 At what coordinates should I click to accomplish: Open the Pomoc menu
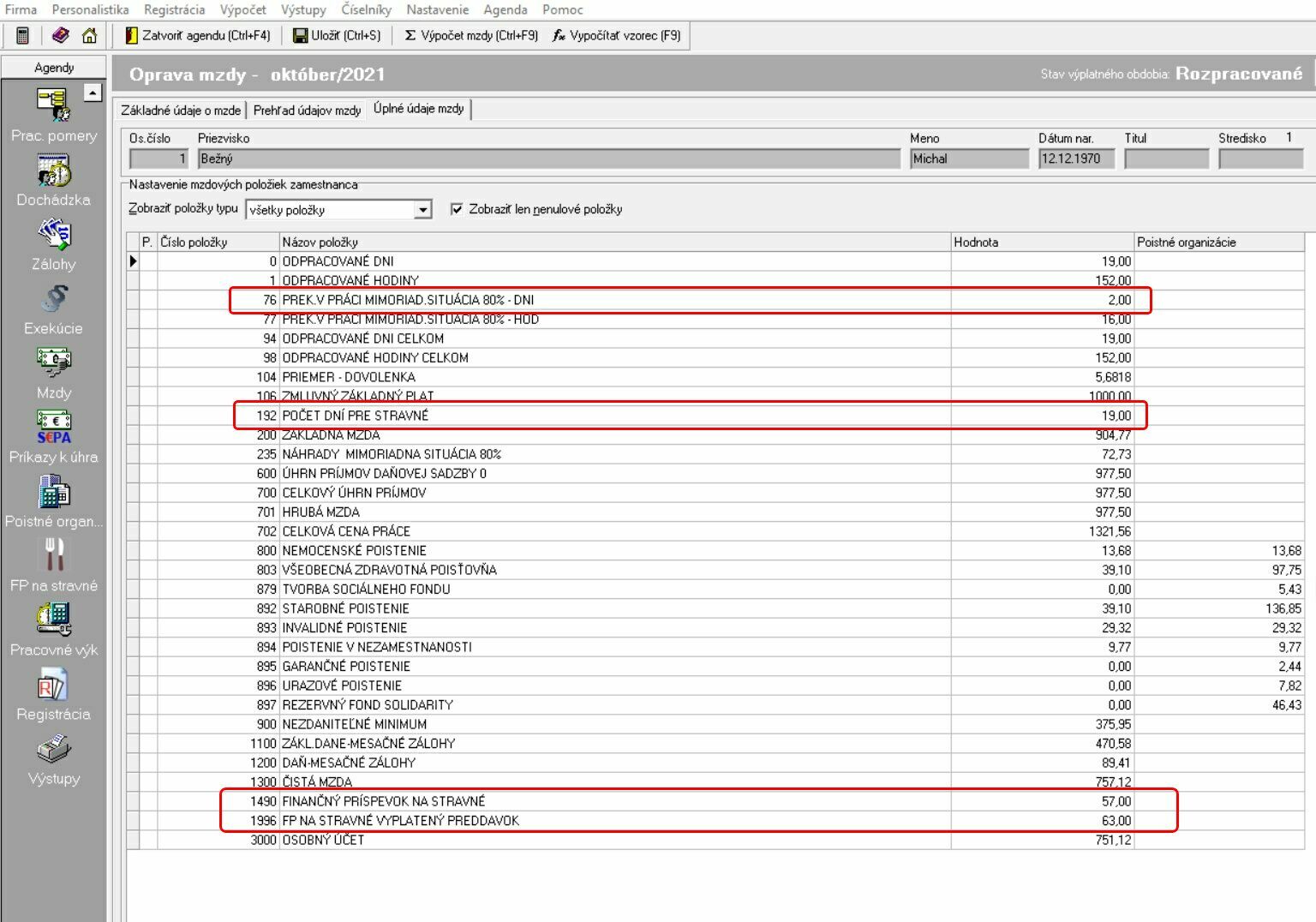[x=562, y=9]
